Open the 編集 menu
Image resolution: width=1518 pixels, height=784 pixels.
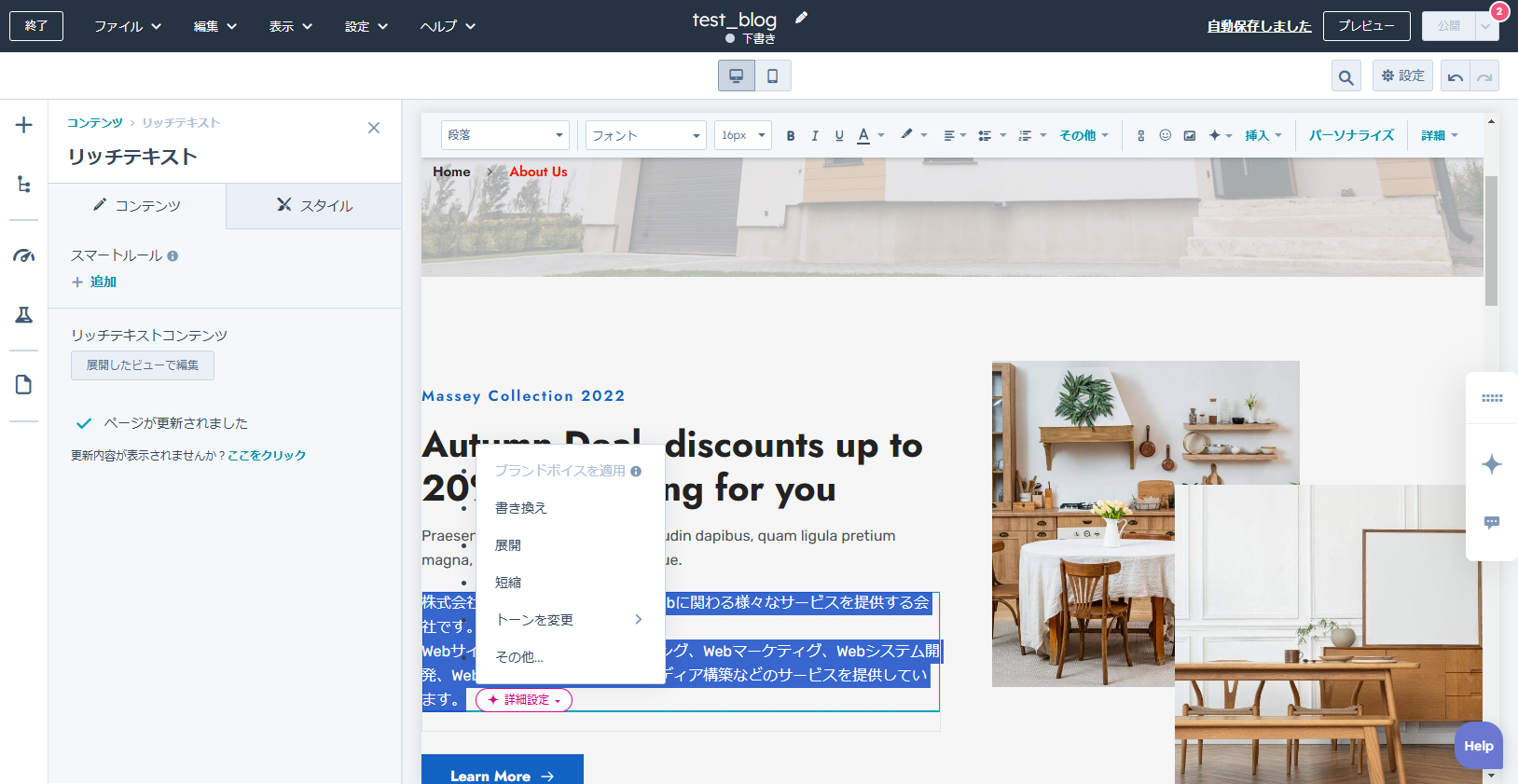pyautogui.click(x=215, y=26)
